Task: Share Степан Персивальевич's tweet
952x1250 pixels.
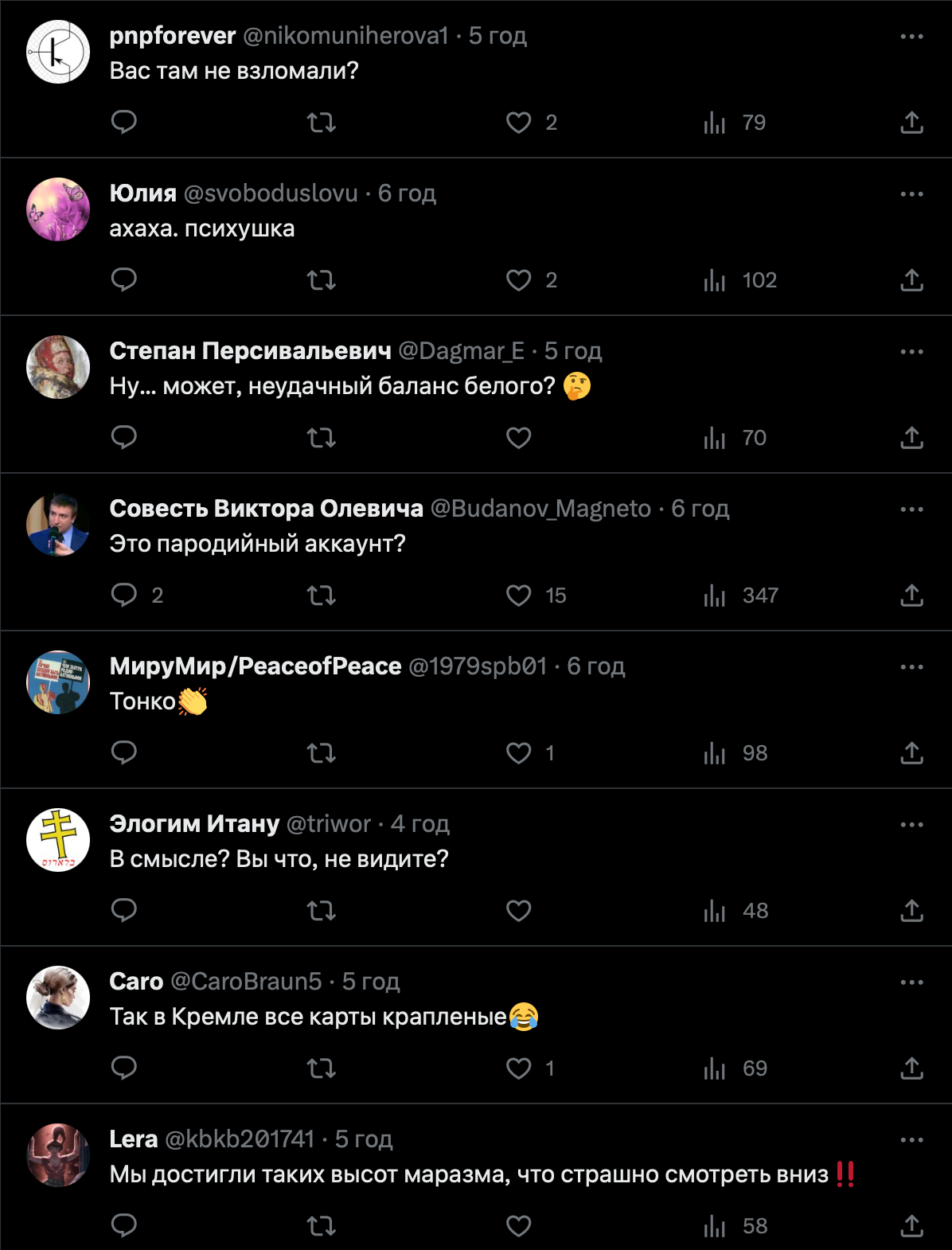Action: pyautogui.click(x=911, y=438)
